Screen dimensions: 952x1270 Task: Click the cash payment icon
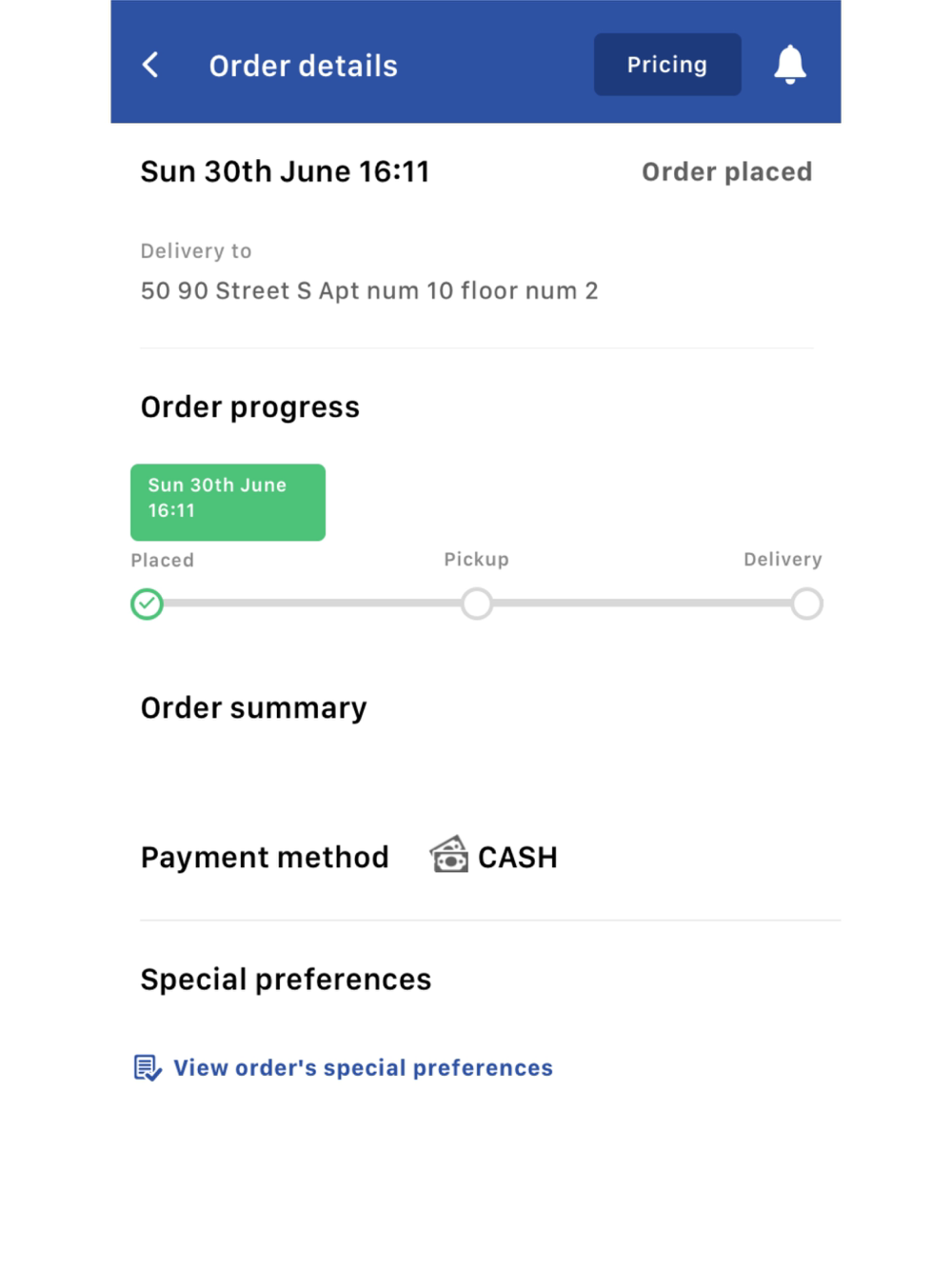pyautogui.click(x=448, y=855)
